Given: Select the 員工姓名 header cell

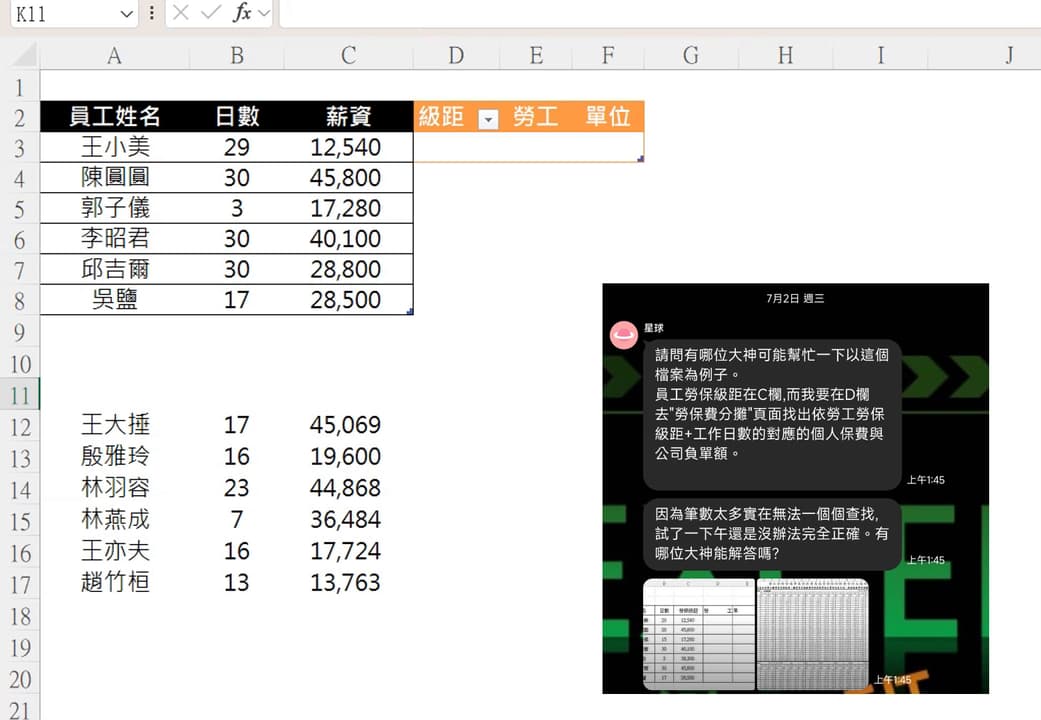Looking at the screenshot, I should [x=113, y=117].
